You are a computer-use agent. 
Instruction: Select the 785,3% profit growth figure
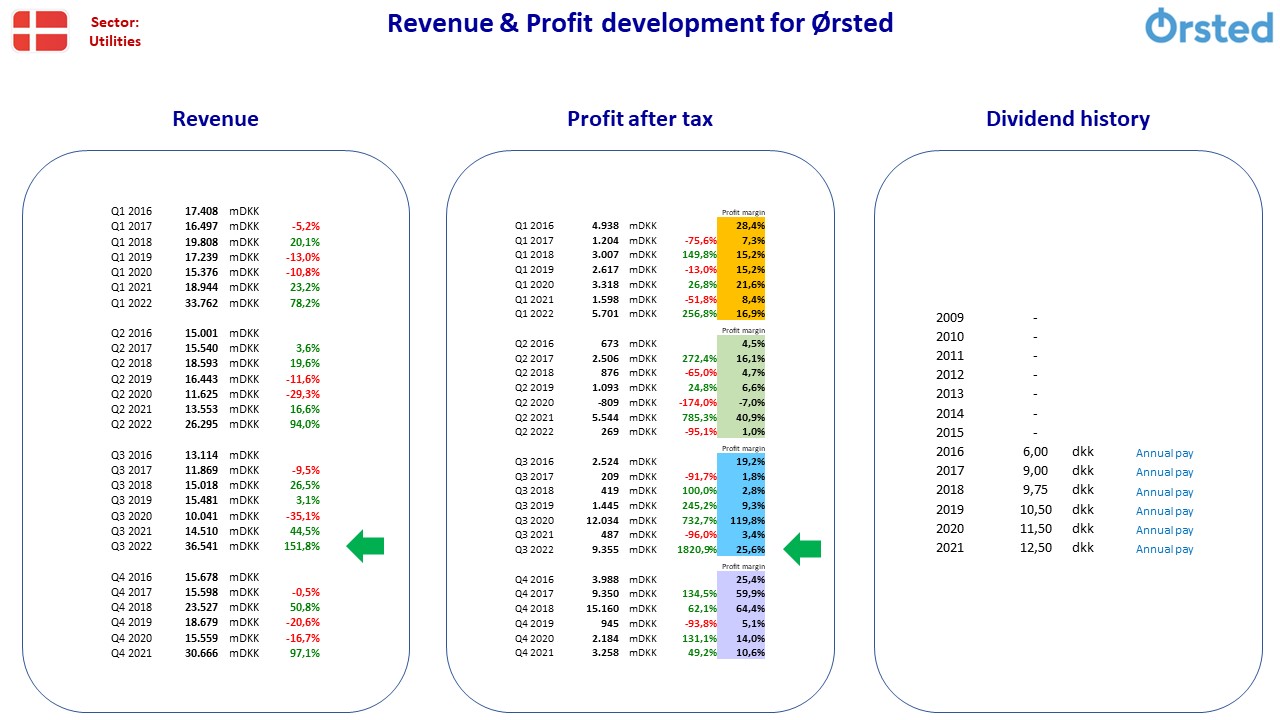pos(699,417)
